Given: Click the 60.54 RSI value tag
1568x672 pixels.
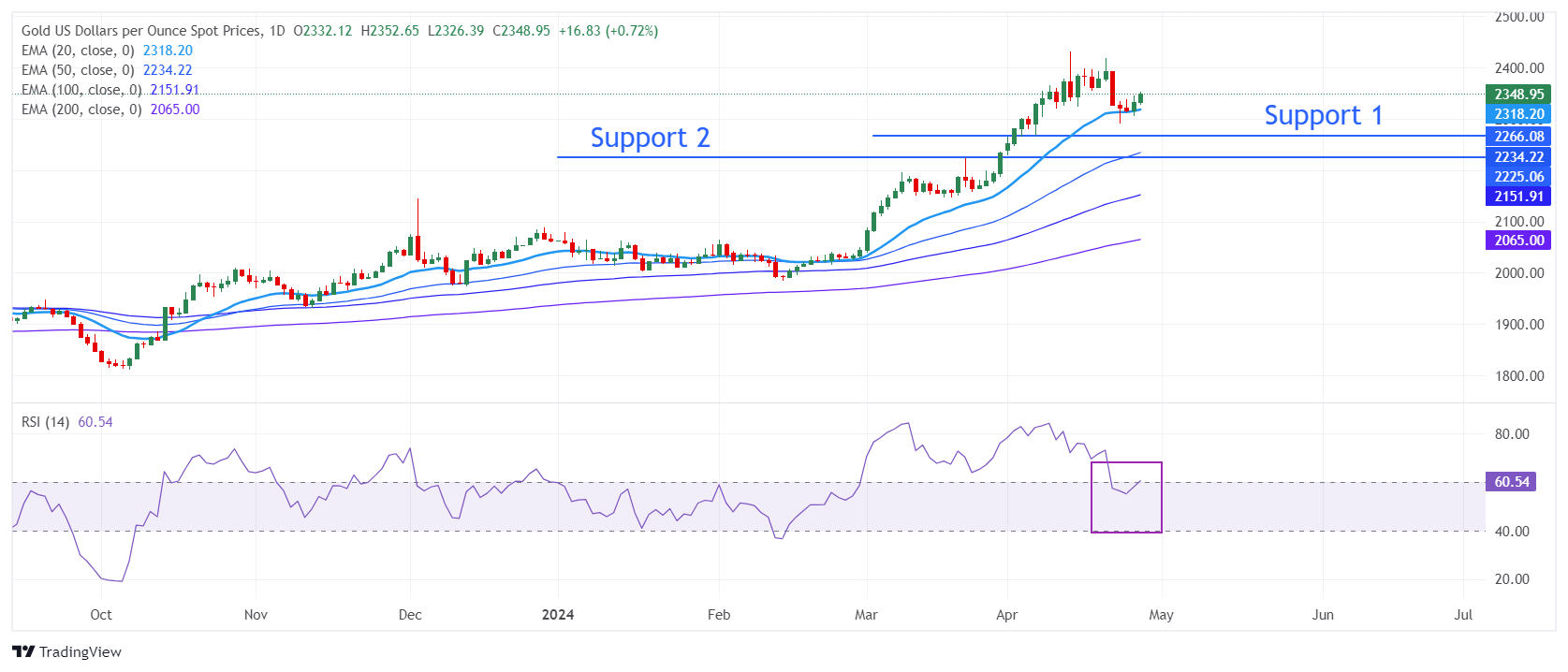Looking at the screenshot, I should click(1511, 482).
